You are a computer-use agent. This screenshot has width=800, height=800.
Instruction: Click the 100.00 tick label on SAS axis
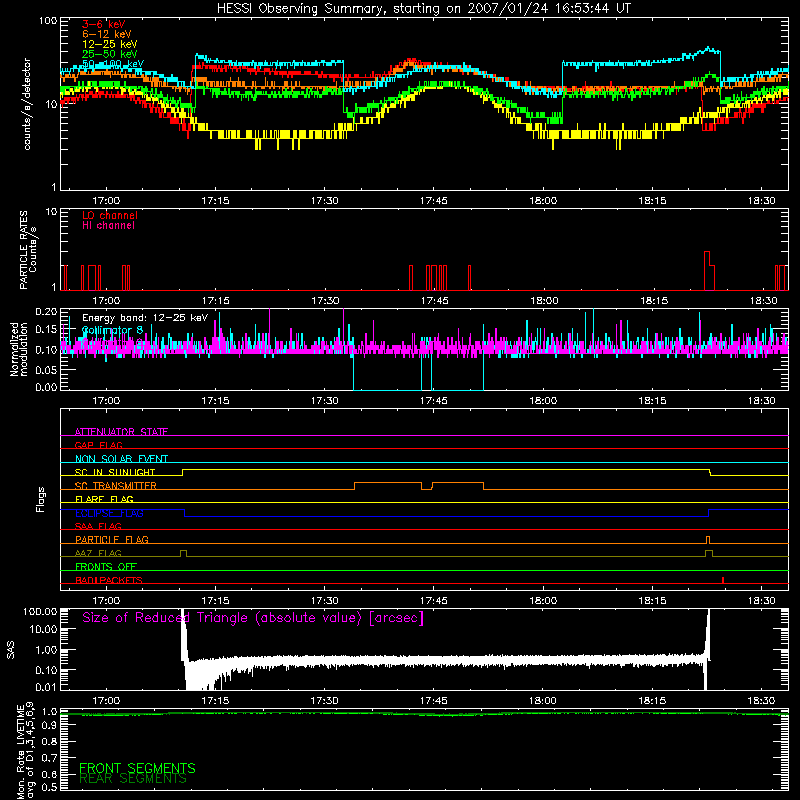point(40,611)
